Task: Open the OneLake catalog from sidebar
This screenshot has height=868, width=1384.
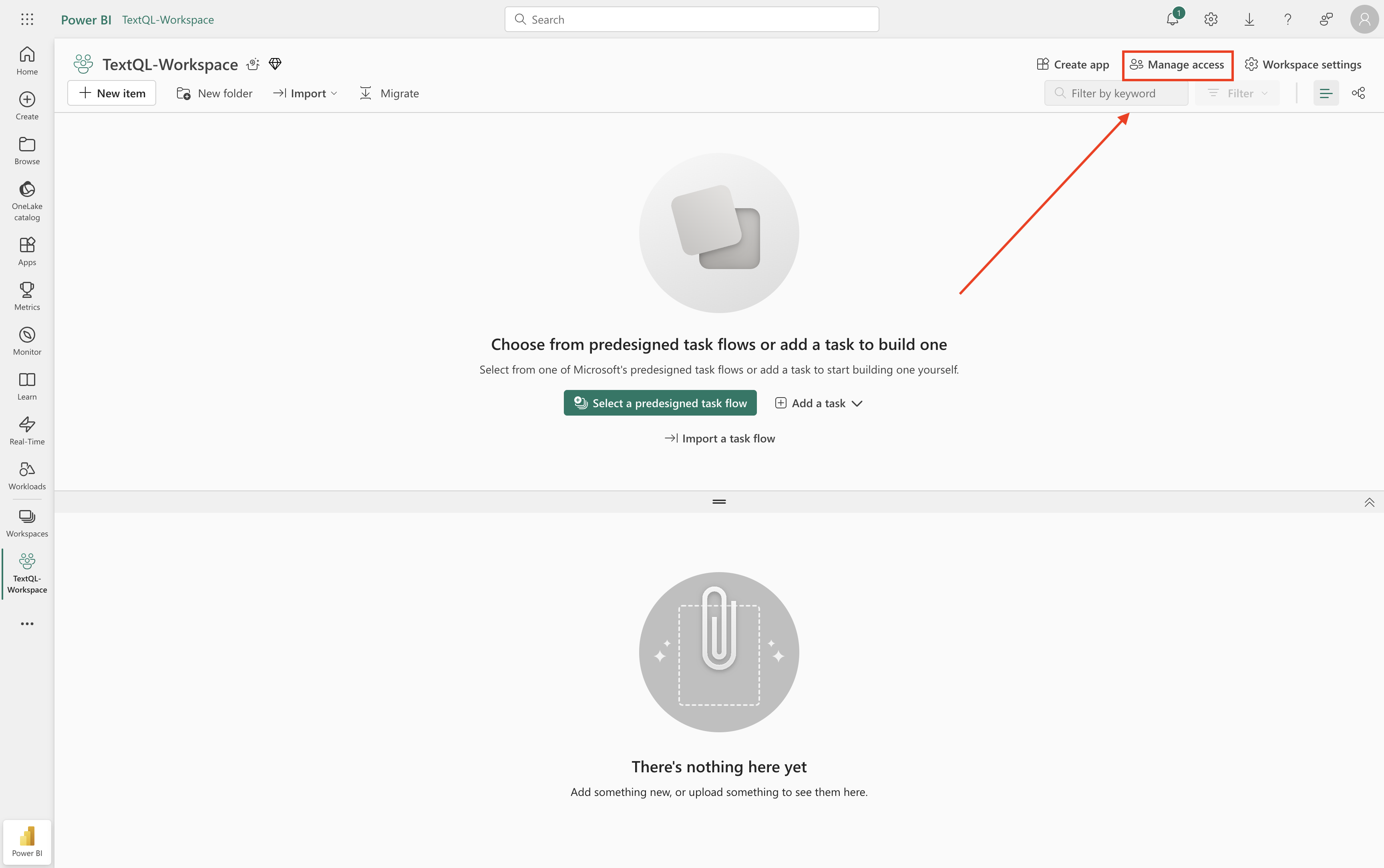Action: tap(27, 200)
